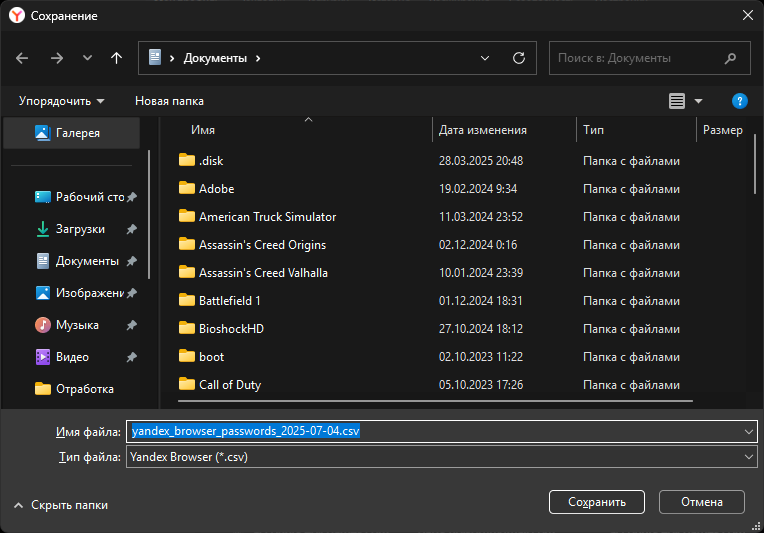Open file name history dropdown arrow
Screen dimensions: 764x533
748,432
